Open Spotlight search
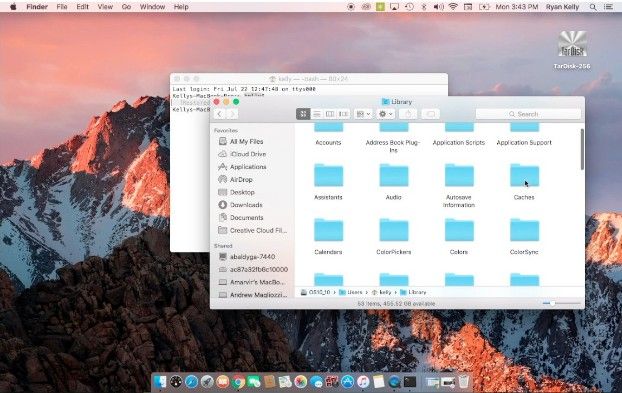The height and width of the screenshot is (393, 622). click(x=593, y=7)
